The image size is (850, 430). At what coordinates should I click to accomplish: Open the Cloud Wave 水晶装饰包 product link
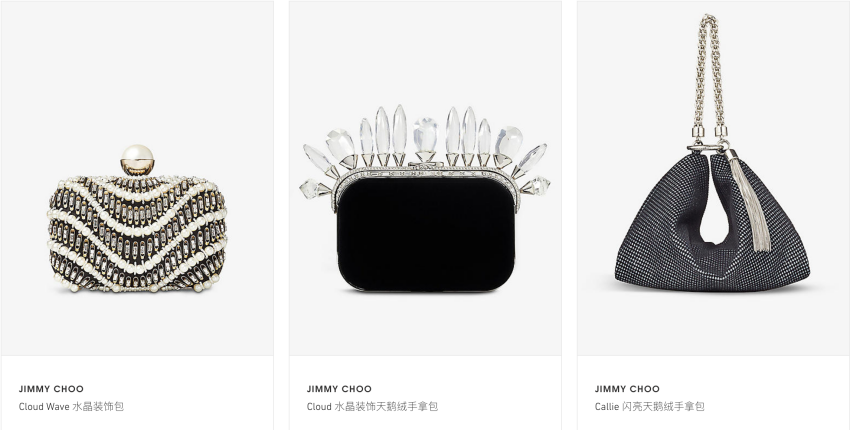[71, 406]
